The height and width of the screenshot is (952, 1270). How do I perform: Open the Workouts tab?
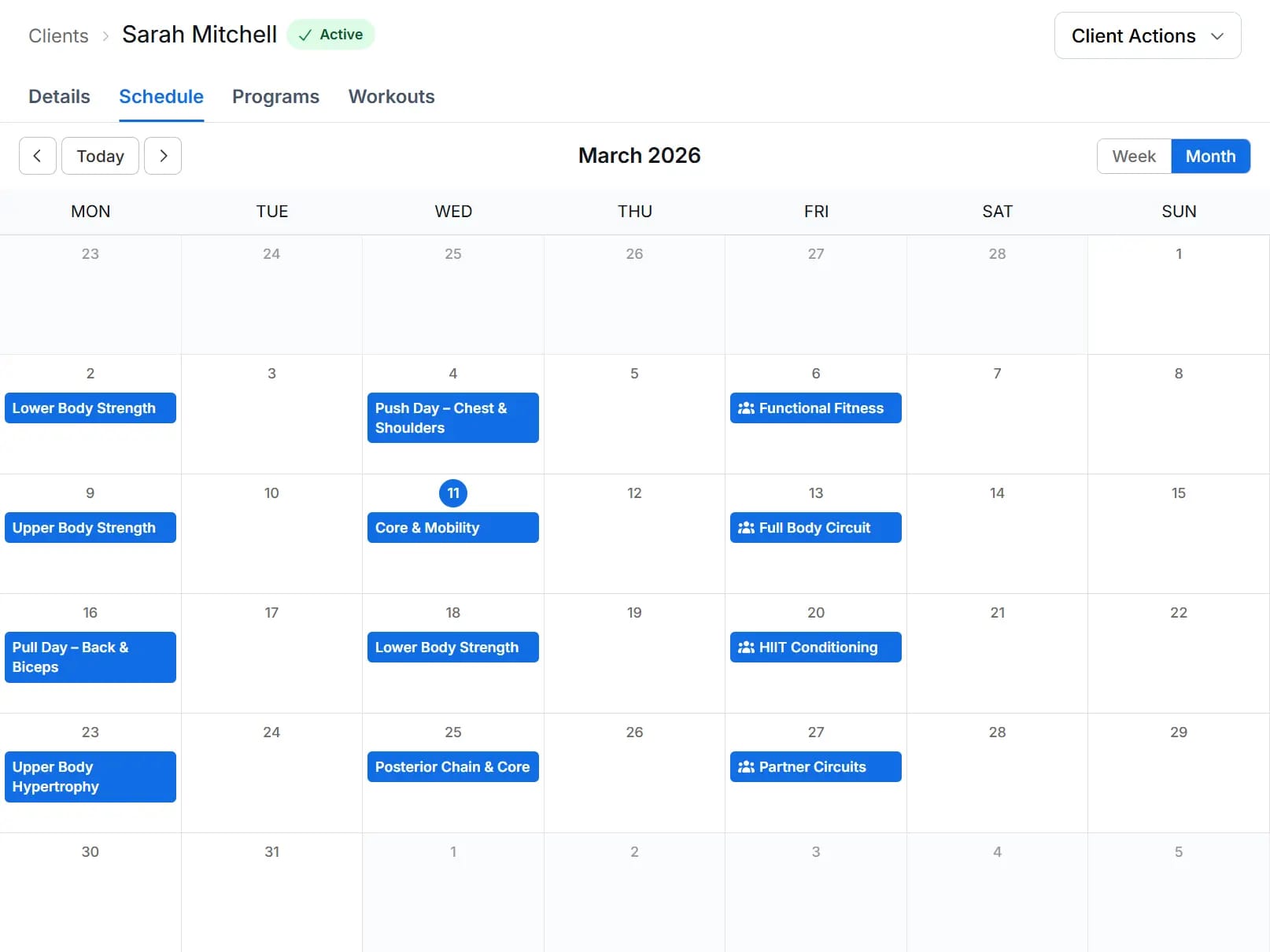coord(391,96)
